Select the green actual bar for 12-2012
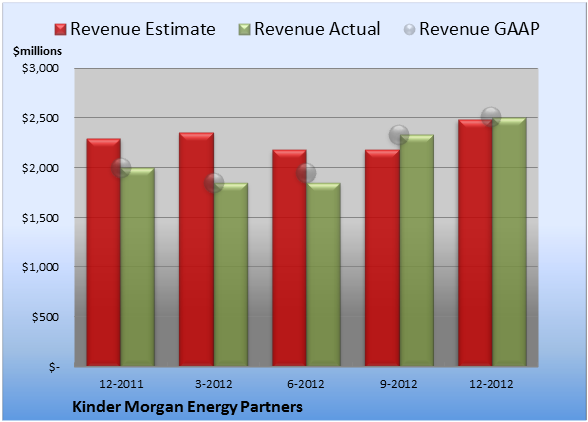Image resolution: width=588 pixels, height=422 pixels. 509,242
